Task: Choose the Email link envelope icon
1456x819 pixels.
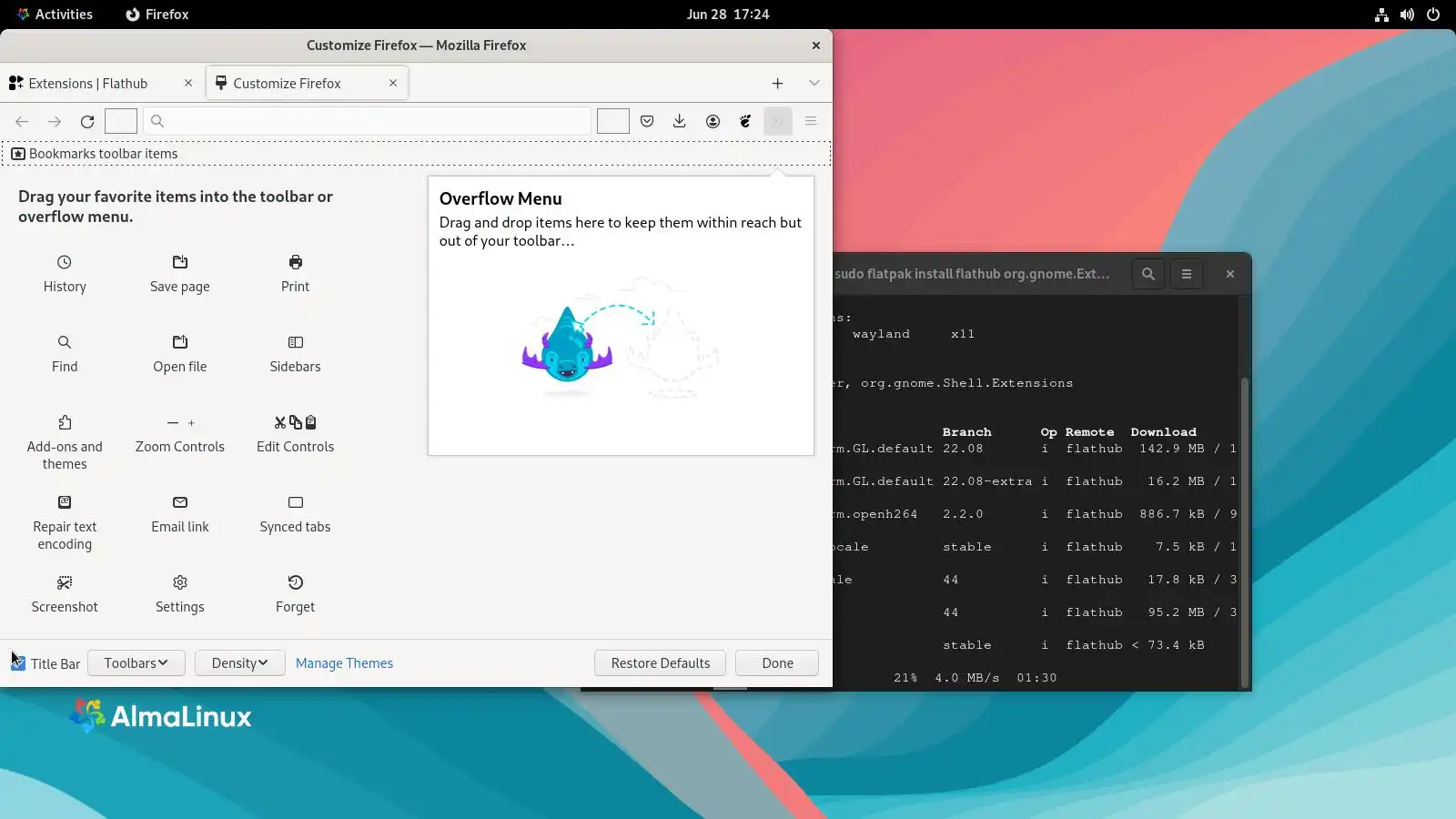Action: pyautogui.click(x=180, y=502)
